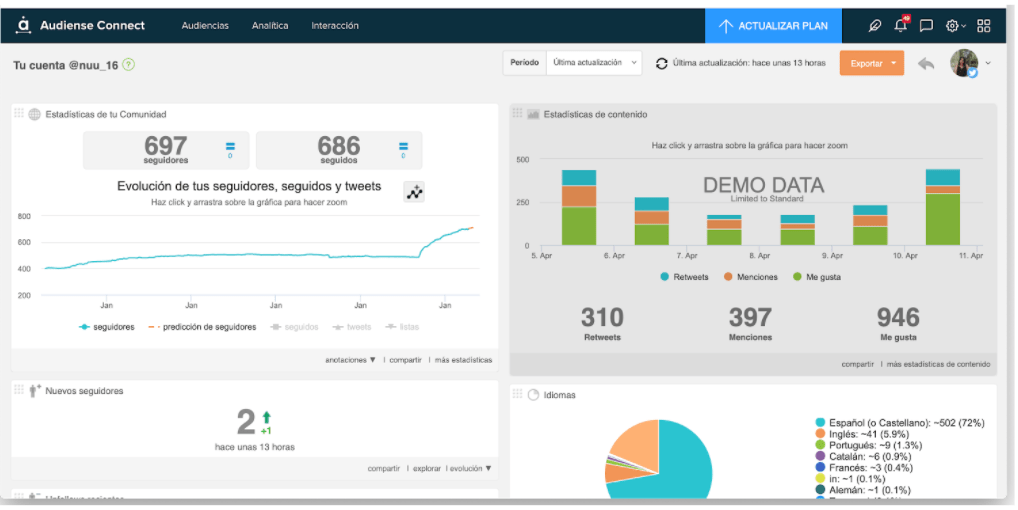Click the Portugués green legend swatch

click(x=821, y=445)
